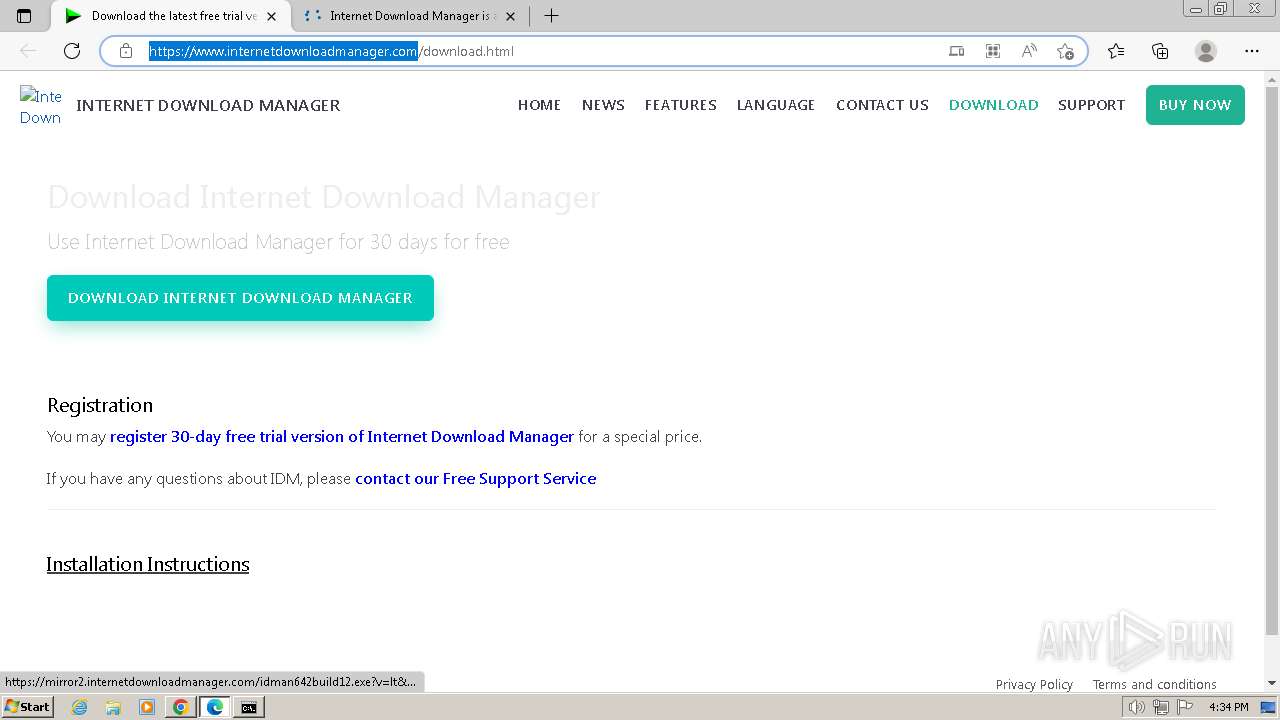
Task: Open File Explorer folder from taskbar
Action: pos(113,707)
